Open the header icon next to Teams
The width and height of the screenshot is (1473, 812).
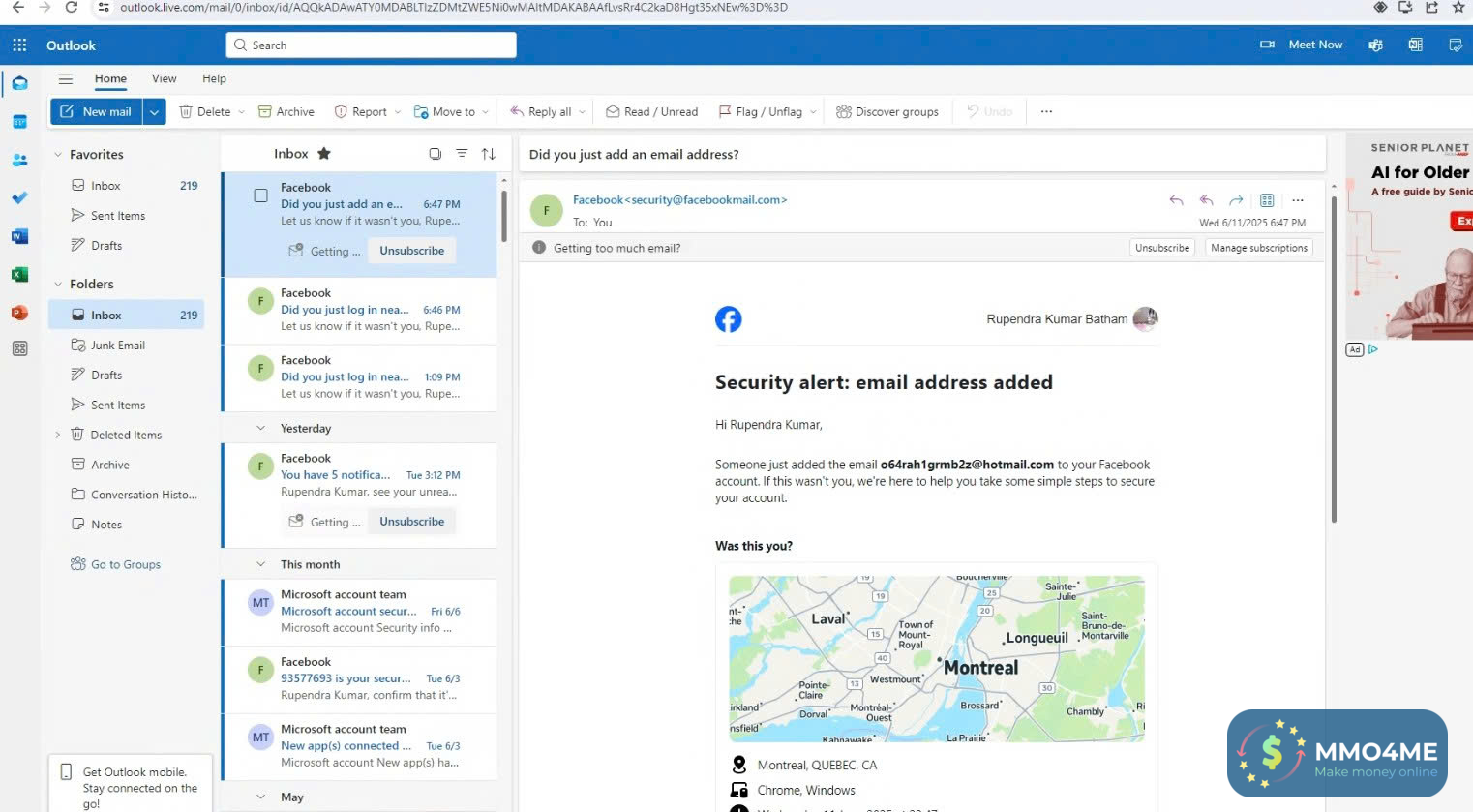point(1415,45)
